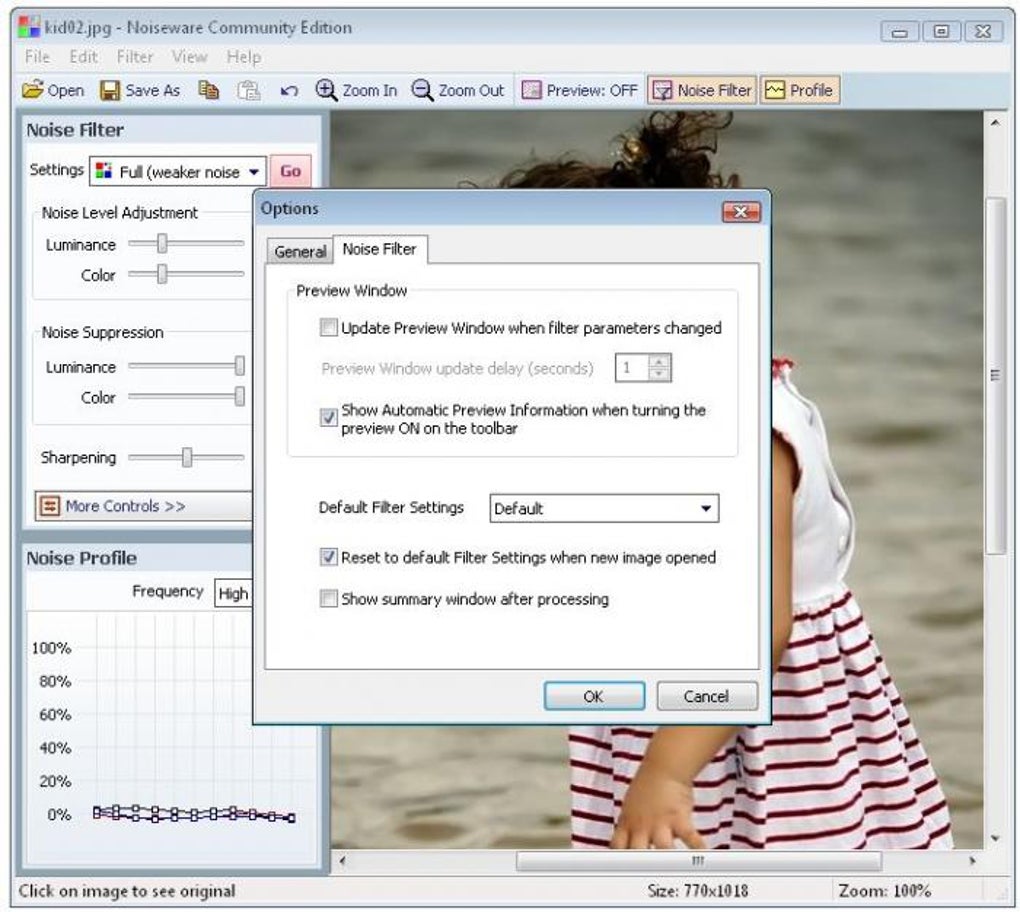Open the File menu
Screen dimensions: 1020x912
37,57
